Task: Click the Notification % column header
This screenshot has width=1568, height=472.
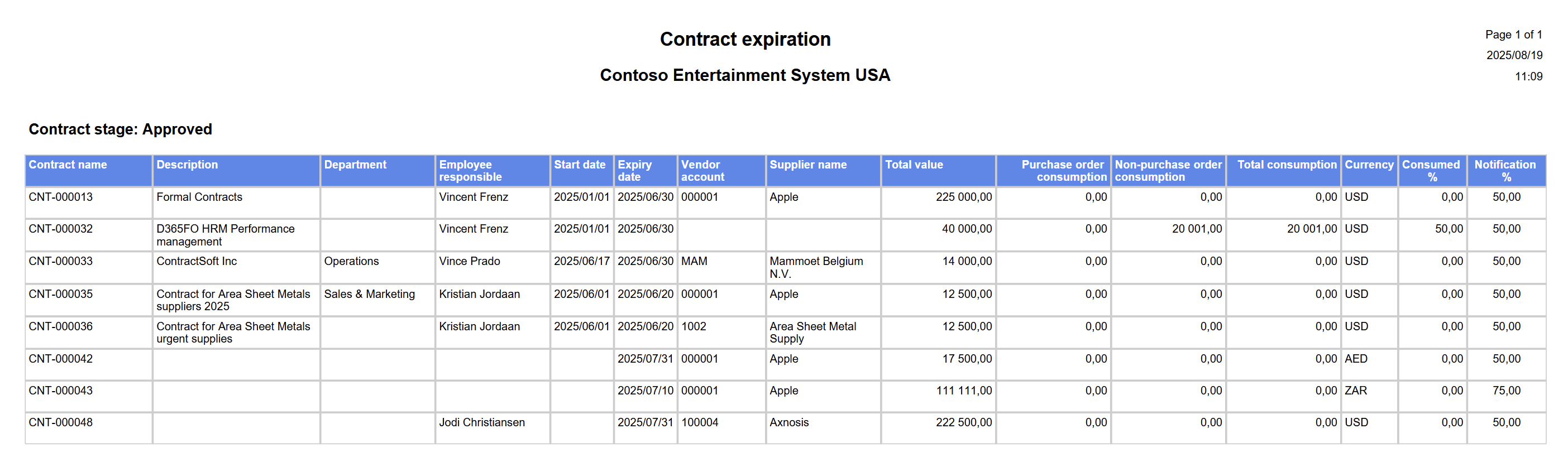Action: [1505, 171]
